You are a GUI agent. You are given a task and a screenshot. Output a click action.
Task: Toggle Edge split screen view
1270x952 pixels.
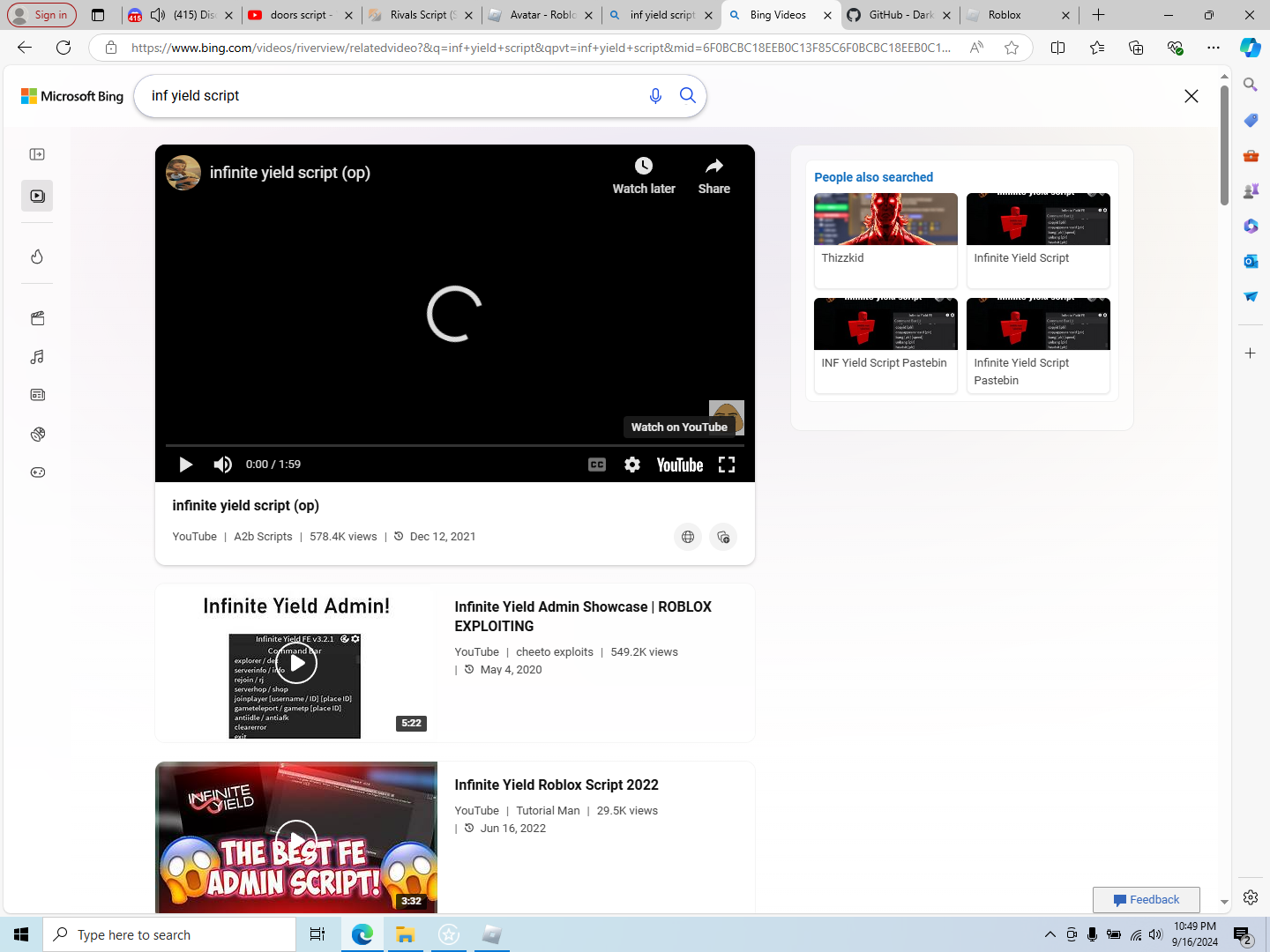pyautogui.click(x=1058, y=48)
